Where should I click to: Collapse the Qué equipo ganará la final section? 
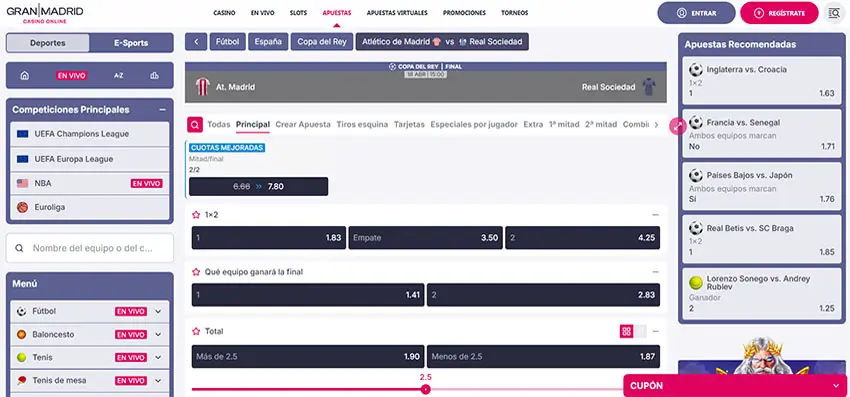(655, 272)
